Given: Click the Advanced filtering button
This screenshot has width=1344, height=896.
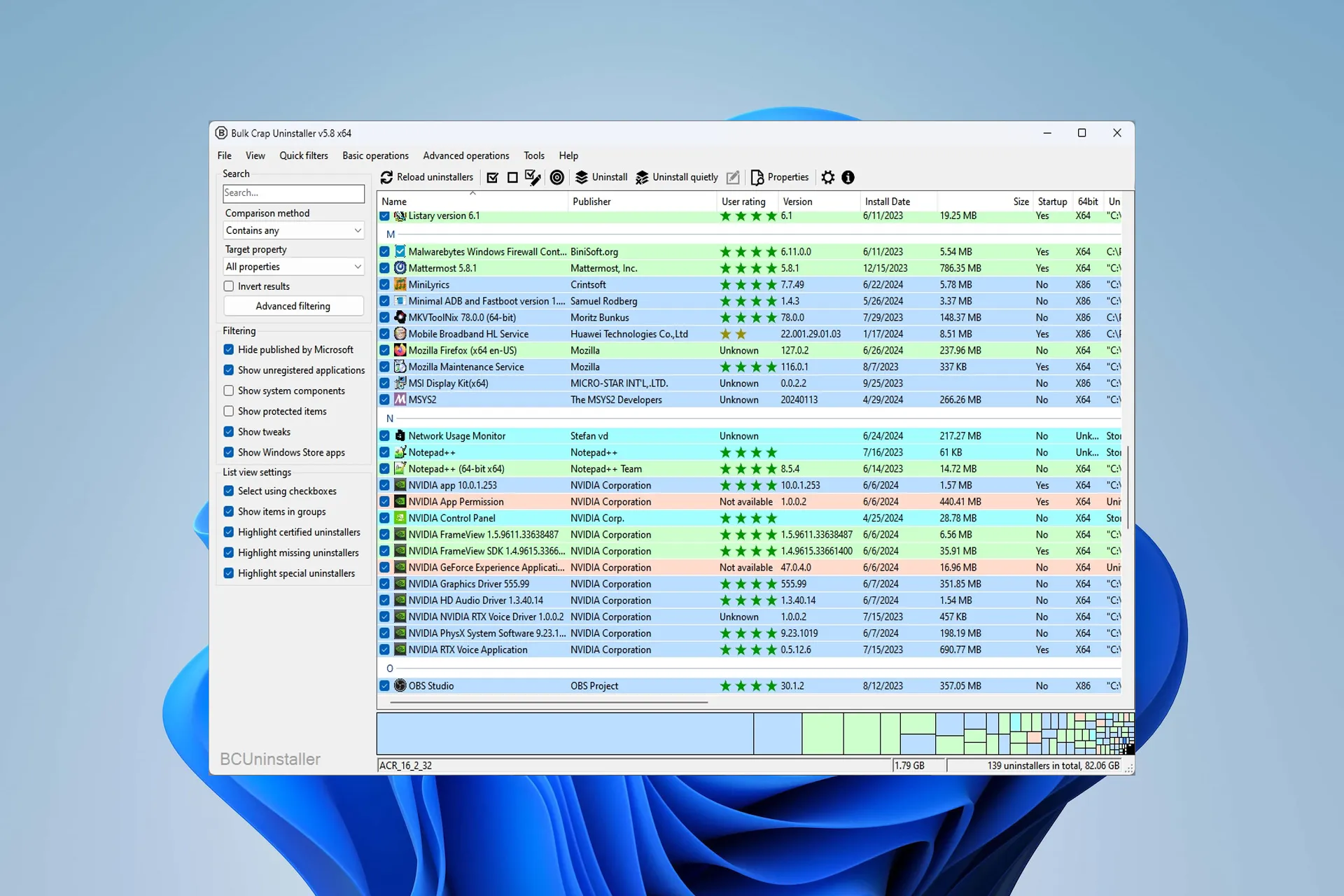Looking at the screenshot, I should coord(293,306).
